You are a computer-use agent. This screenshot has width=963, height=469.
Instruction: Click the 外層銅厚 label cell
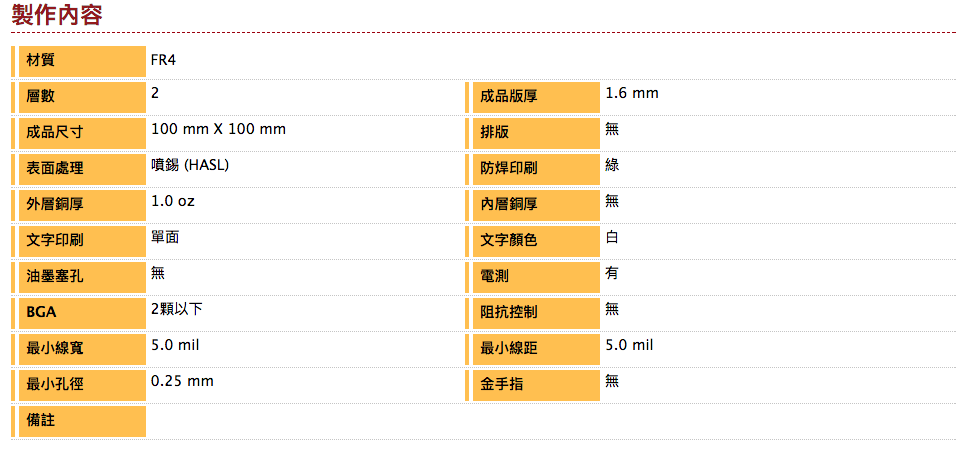tap(82, 205)
